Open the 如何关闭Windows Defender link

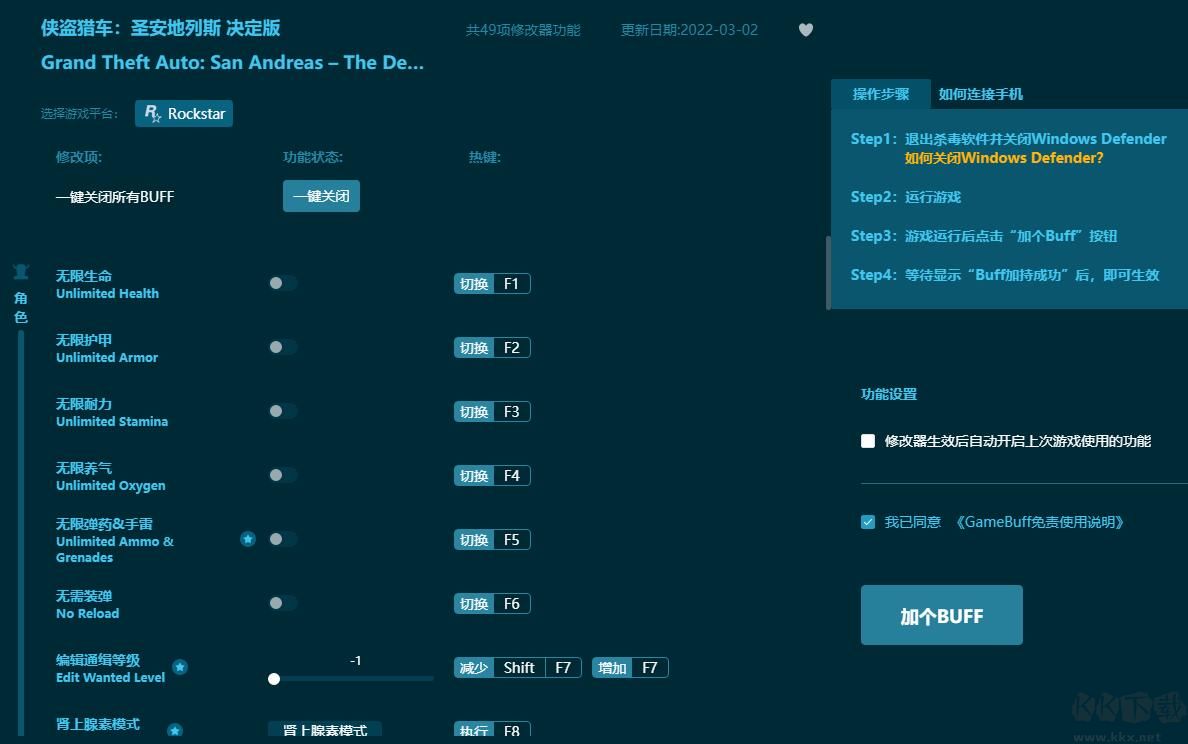click(x=1004, y=158)
